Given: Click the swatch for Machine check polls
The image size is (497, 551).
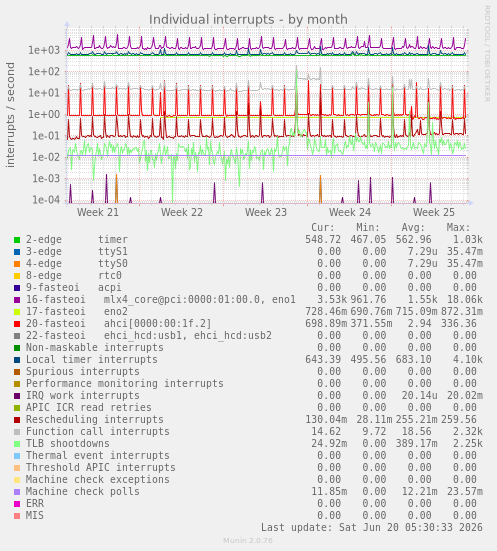Looking at the screenshot, I should [17, 492].
